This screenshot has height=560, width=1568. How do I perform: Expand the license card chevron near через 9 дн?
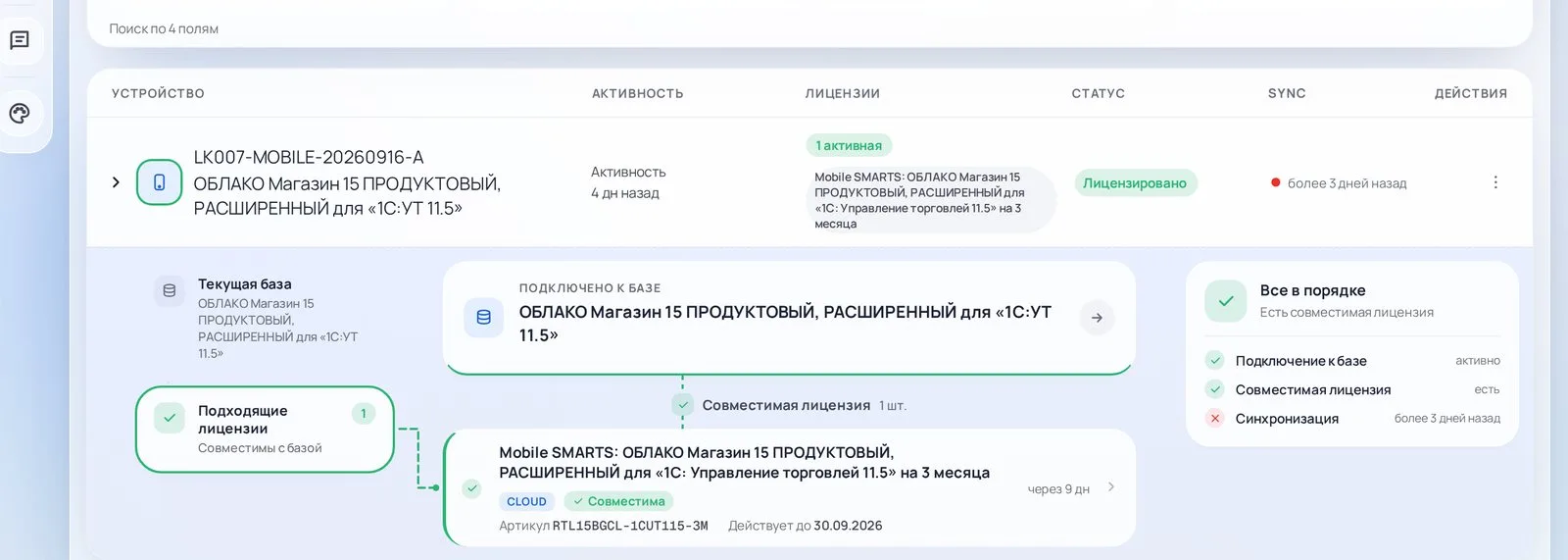(x=1110, y=486)
